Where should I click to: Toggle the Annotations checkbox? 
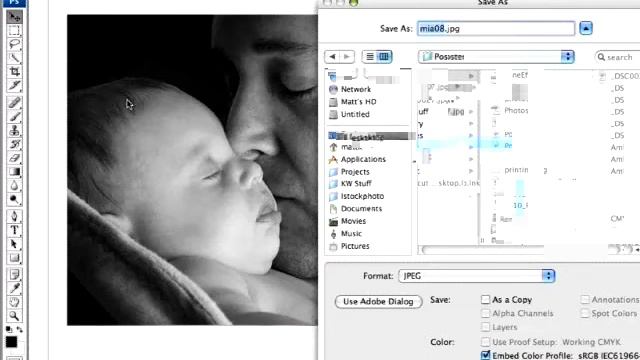point(585,300)
